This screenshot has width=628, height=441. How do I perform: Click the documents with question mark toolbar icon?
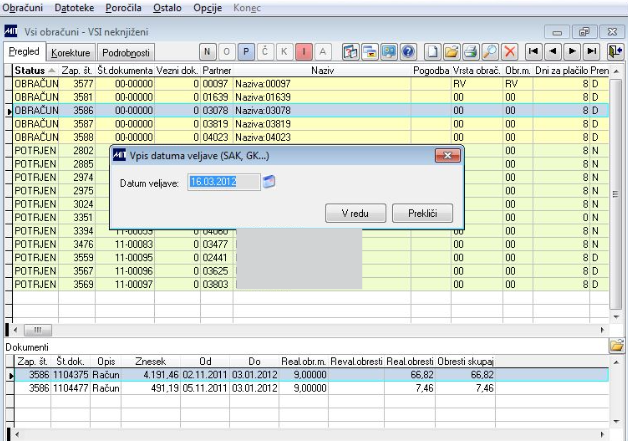[350, 52]
